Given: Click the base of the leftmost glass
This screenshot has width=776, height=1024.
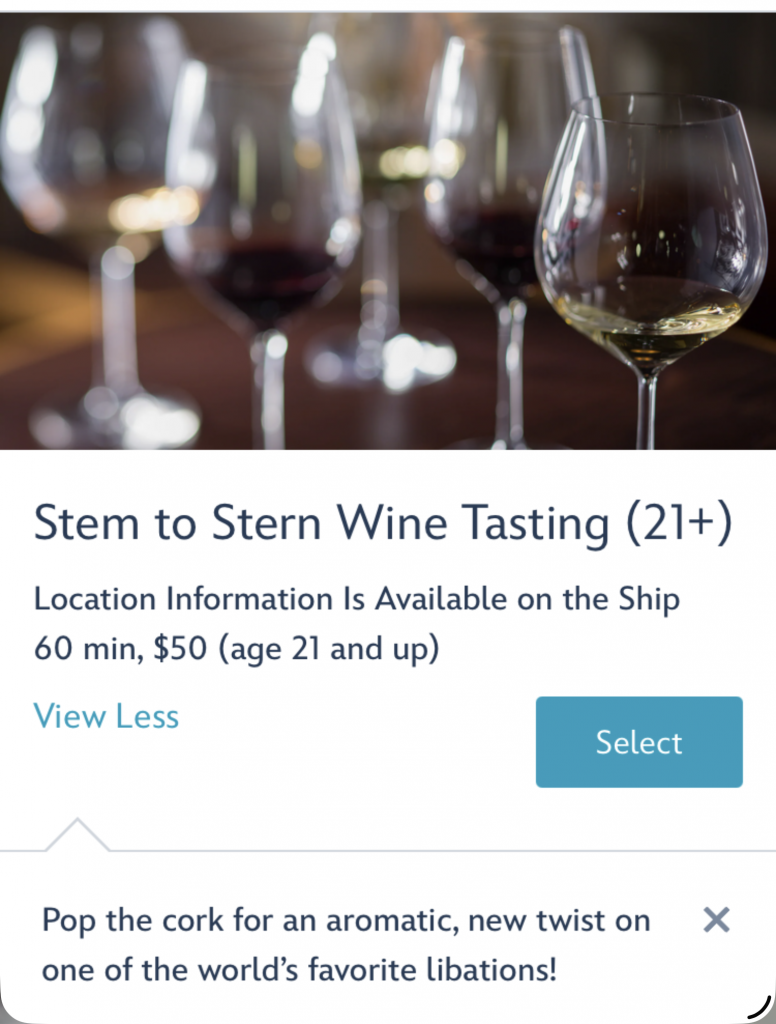Looking at the screenshot, I should tap(112, 420).
